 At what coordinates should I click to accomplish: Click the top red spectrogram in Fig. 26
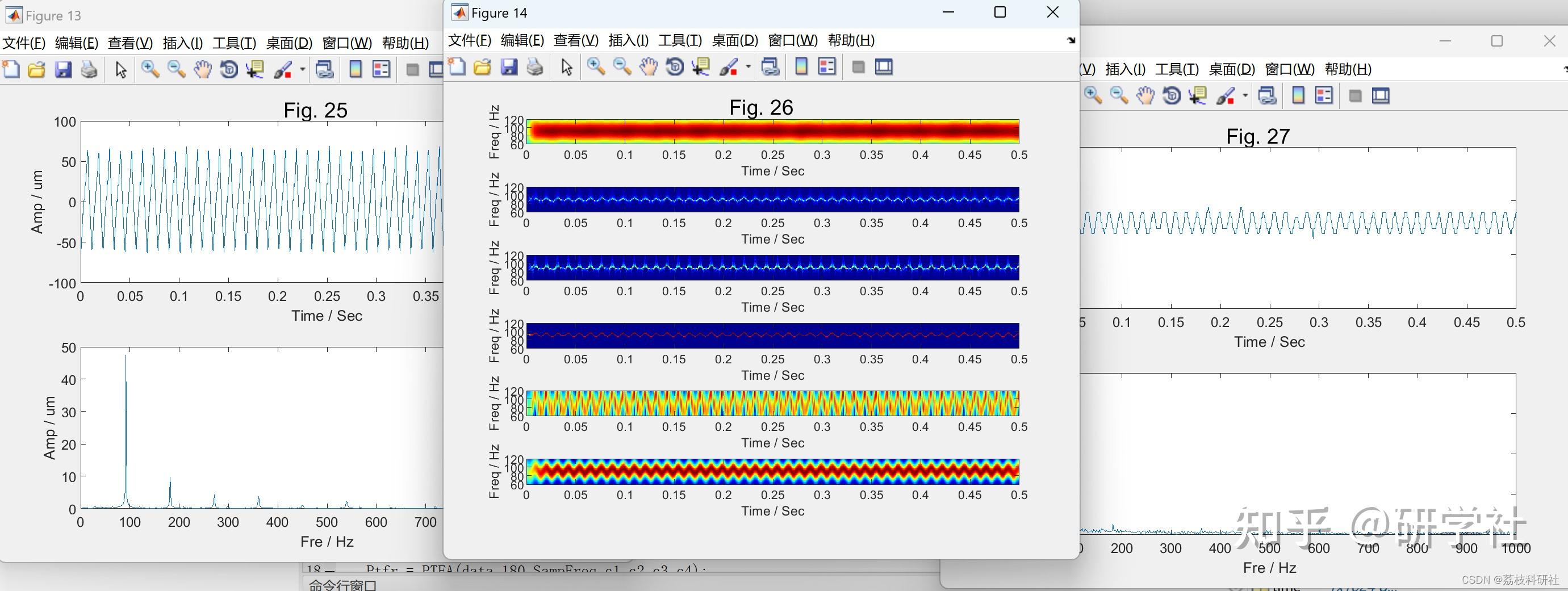[x=772, y=132]
